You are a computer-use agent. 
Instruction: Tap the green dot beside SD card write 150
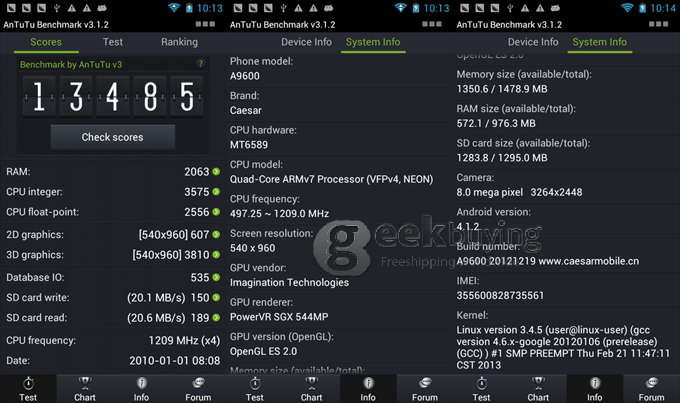click(x=216, y=298)
